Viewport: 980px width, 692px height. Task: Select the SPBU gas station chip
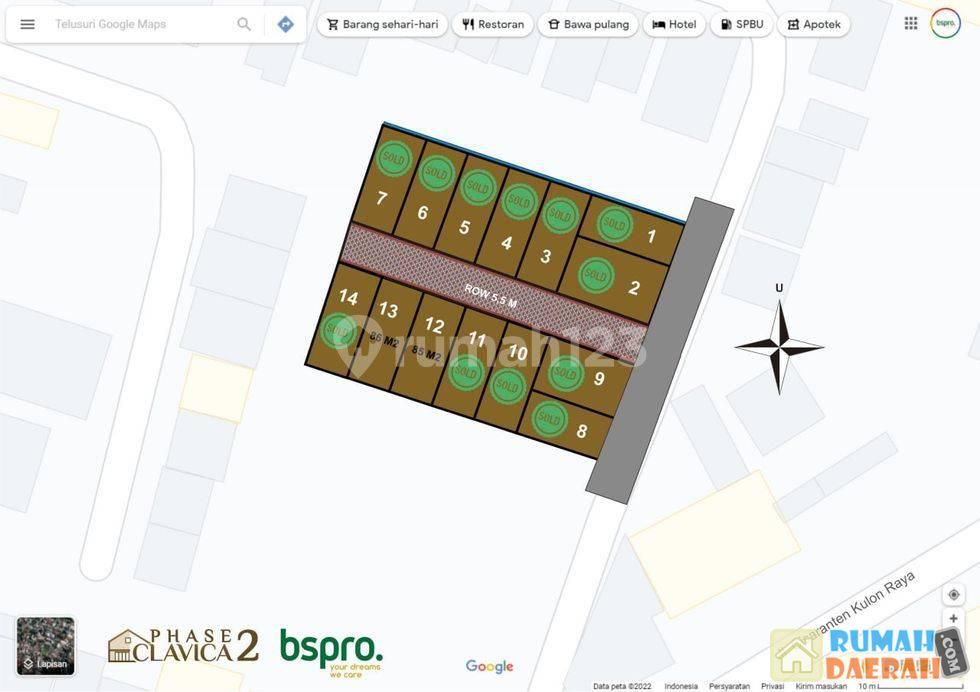(x=741, y=24)
